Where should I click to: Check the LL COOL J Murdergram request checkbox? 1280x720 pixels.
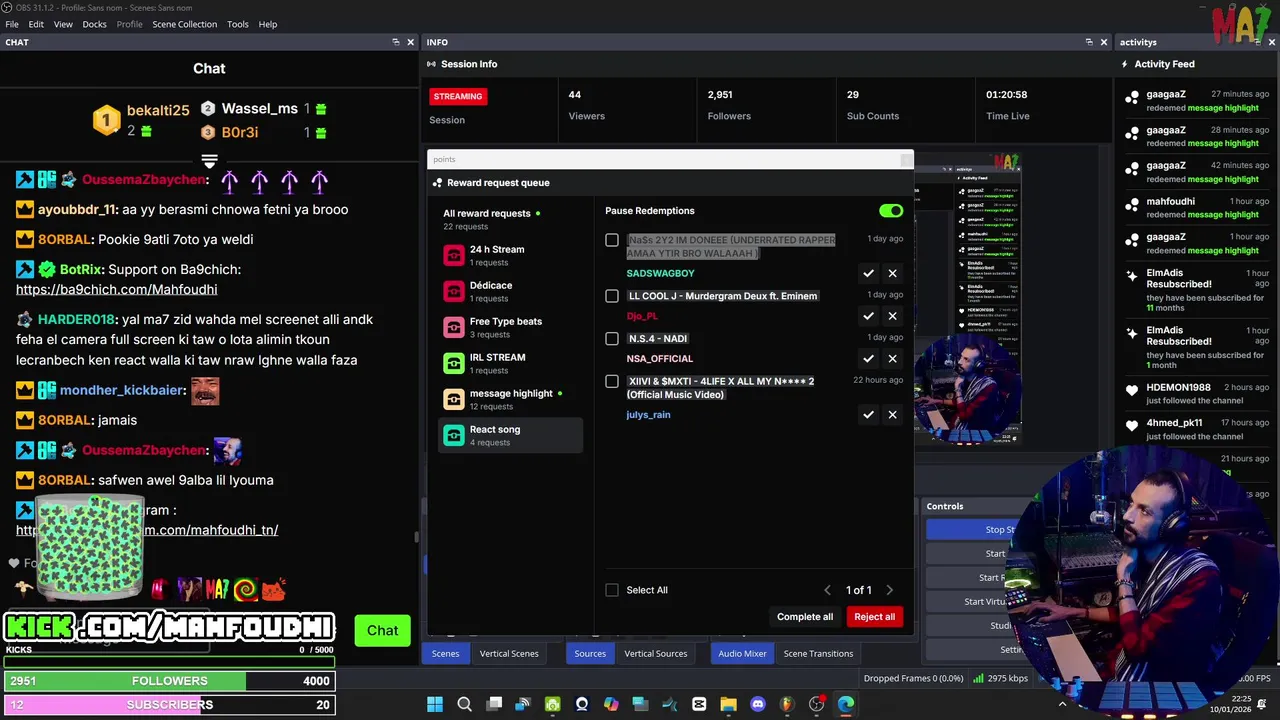click(612, 296)
